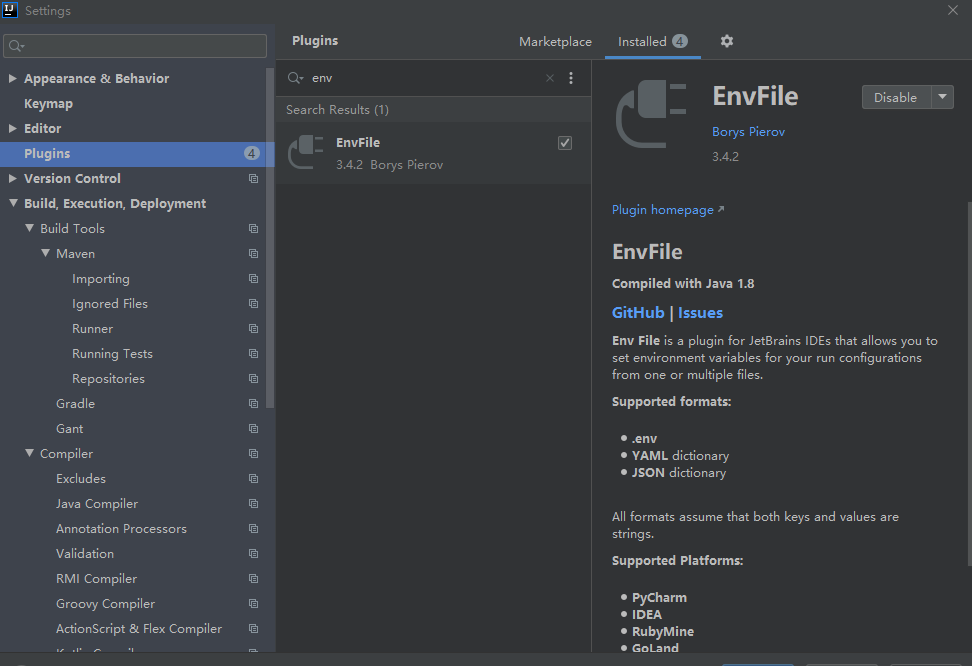Viewport: 972px width, 666px height.
Task: Open Maven Importing settings
Action: [100, 279]
